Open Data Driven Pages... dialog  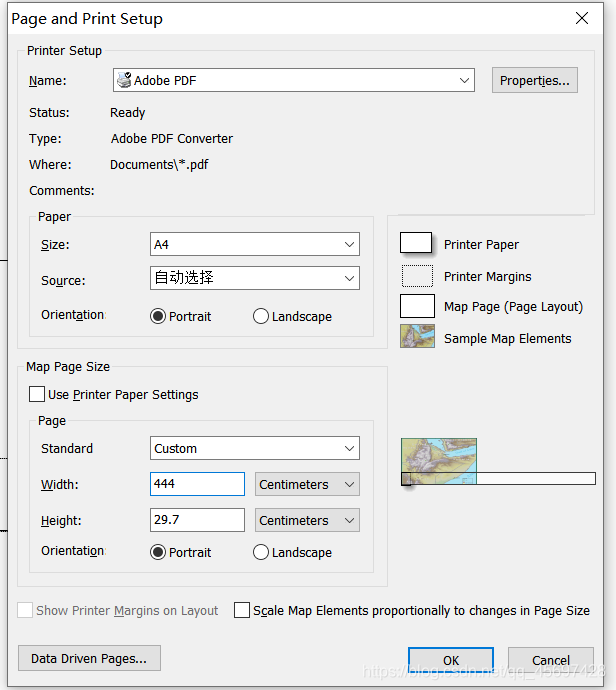click(x=89, y=658)
